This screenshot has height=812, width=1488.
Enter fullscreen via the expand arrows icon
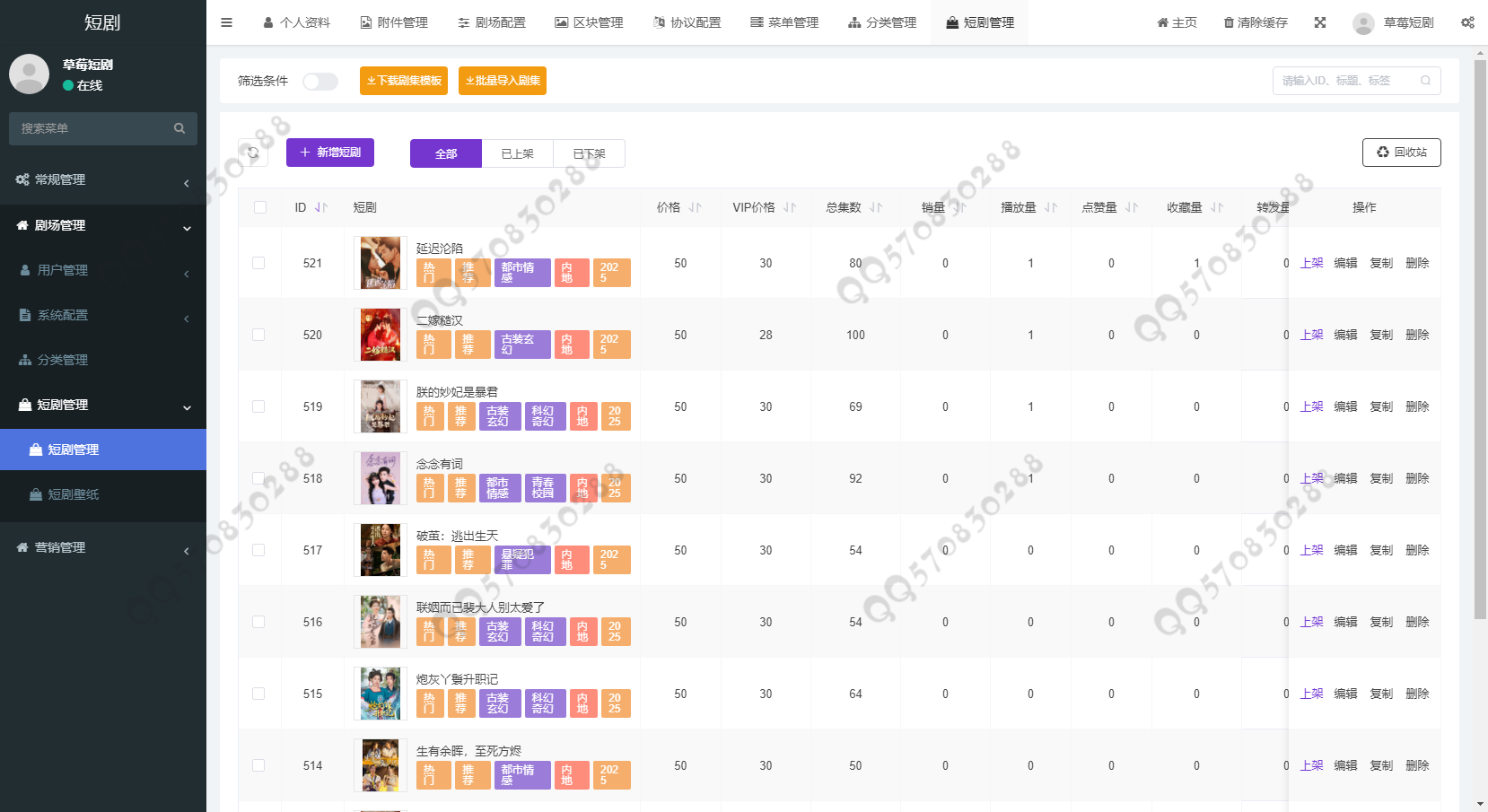[1320, 22]
